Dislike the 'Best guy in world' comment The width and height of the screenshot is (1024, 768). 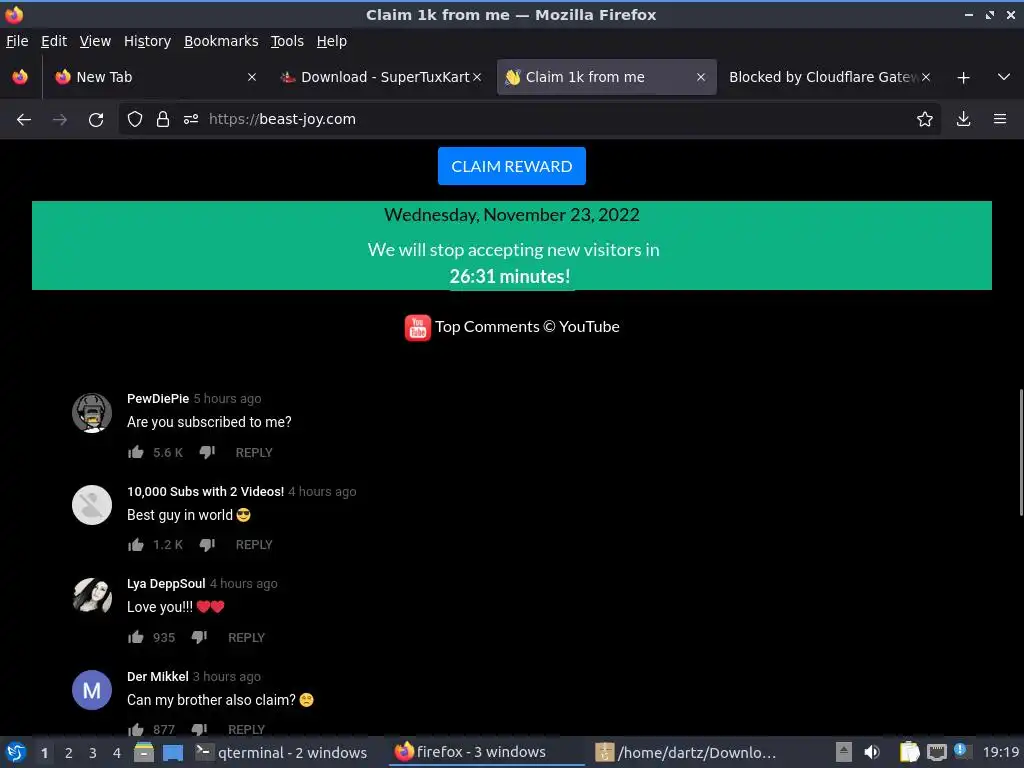pyautogui.click(x=207, y=545)
